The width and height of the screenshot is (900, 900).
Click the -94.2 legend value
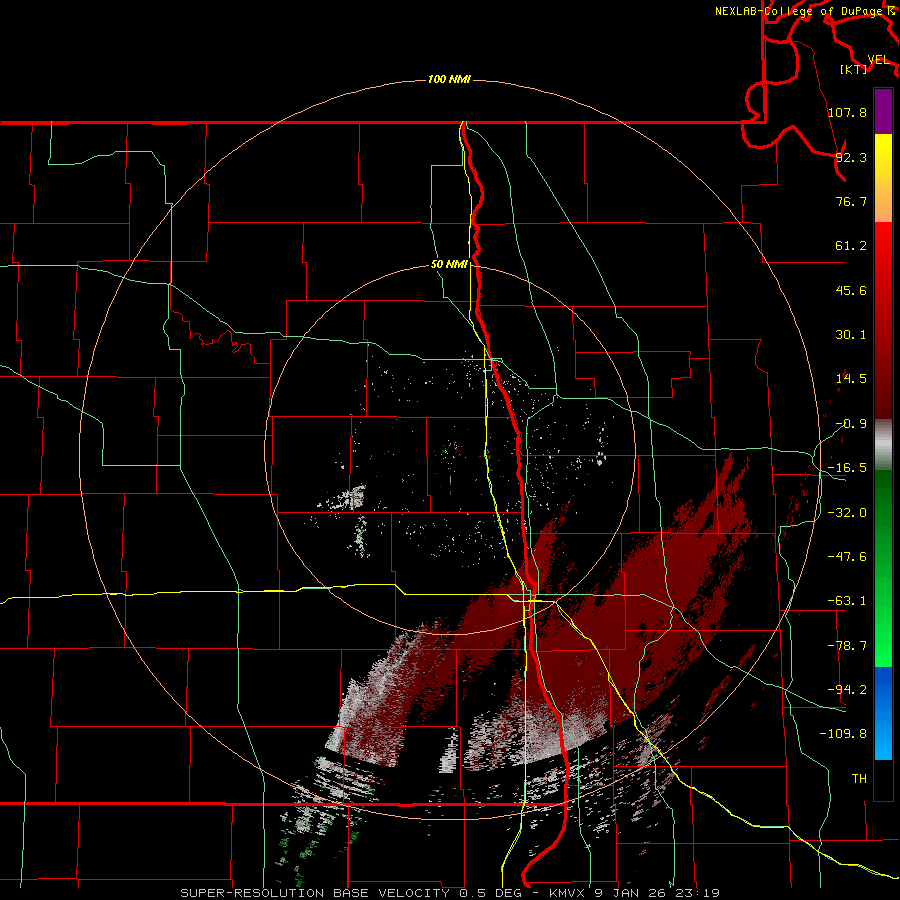coord(847,690)
